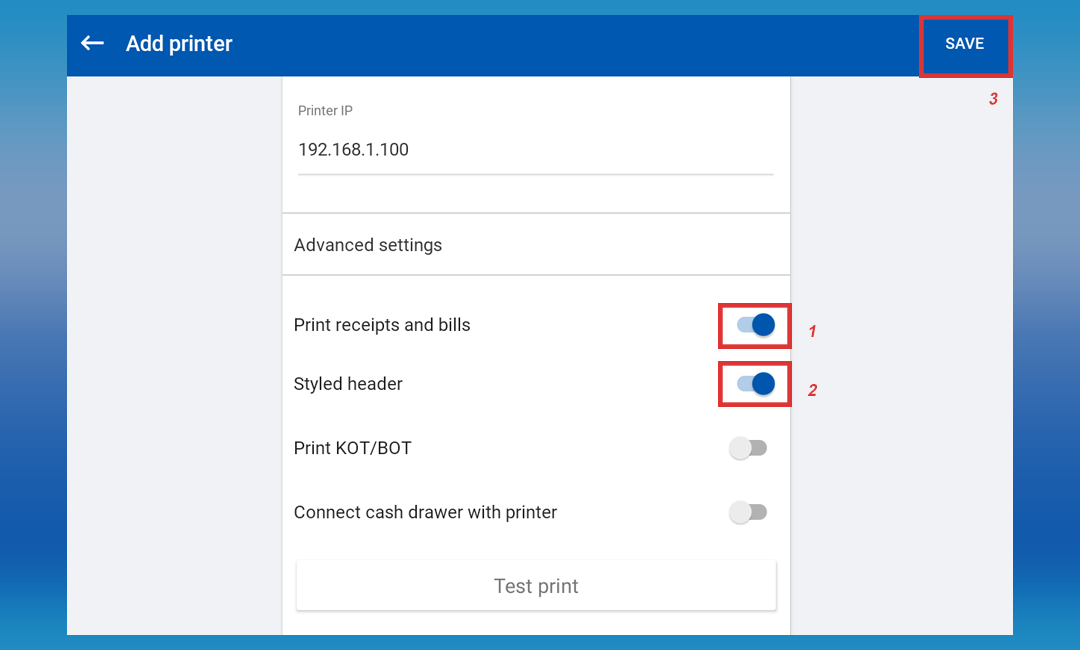
Task: Click the Printer IP address field
Action: (x=535, y=150)
